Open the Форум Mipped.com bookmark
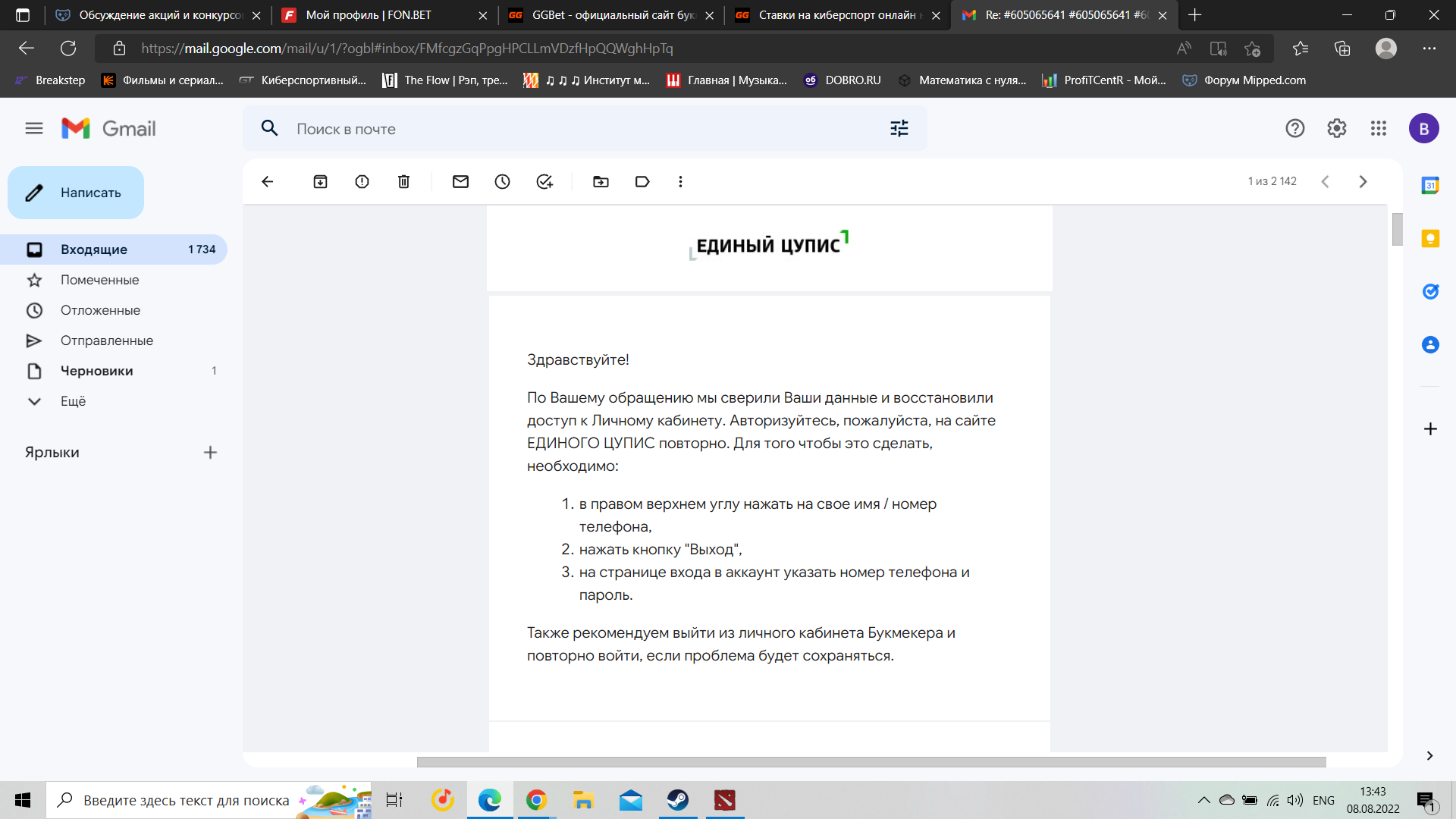The width and height of the screenshot is (1456, 819). pyautogui.click(x=1244, y=80)
